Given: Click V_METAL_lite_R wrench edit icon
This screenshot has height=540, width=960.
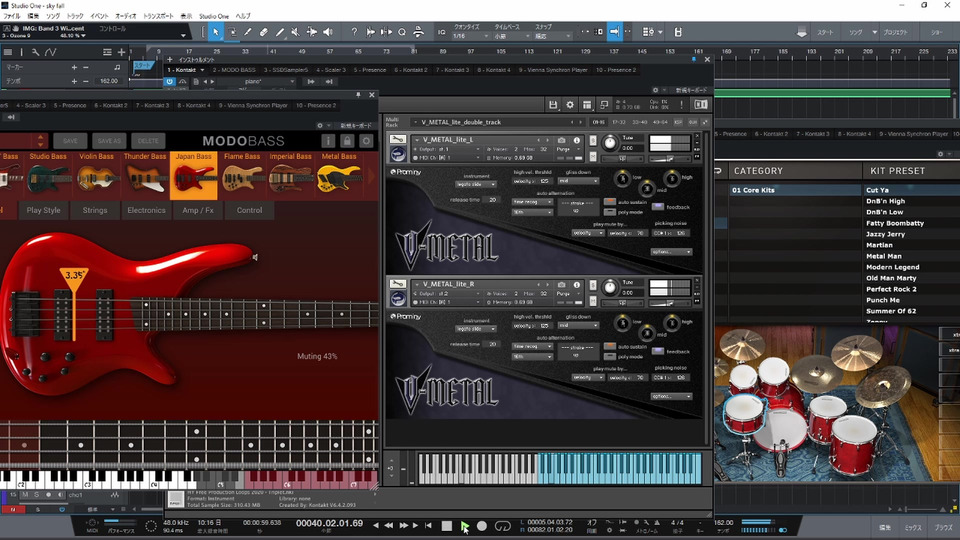Looking at the screenshot, I should [x=397, y=283].
